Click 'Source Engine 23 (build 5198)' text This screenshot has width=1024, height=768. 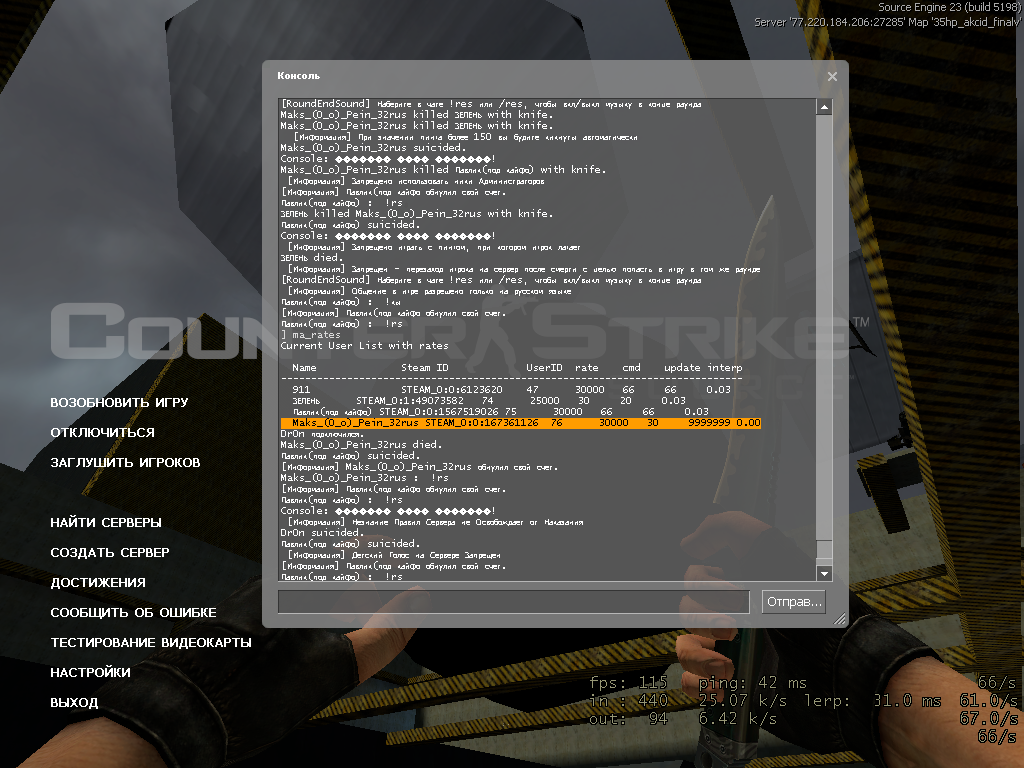950,7
